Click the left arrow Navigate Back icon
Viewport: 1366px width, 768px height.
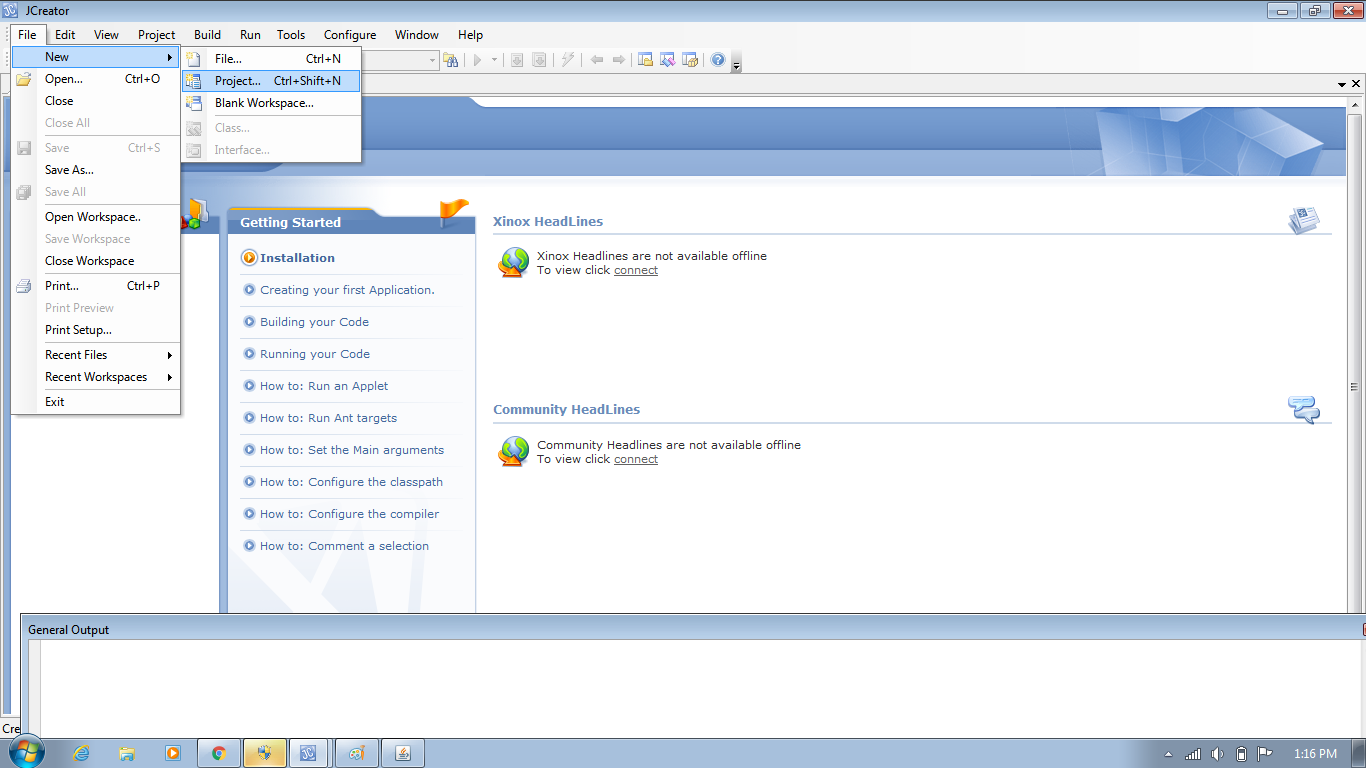point(597,60)
